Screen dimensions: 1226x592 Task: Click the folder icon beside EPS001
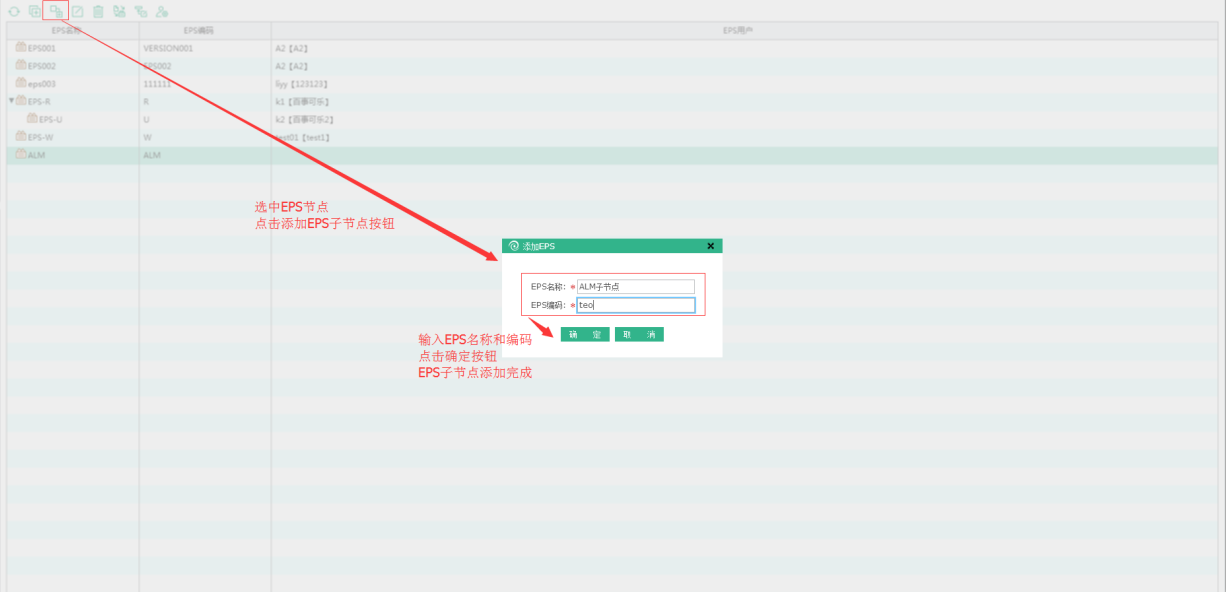point(21,47)
